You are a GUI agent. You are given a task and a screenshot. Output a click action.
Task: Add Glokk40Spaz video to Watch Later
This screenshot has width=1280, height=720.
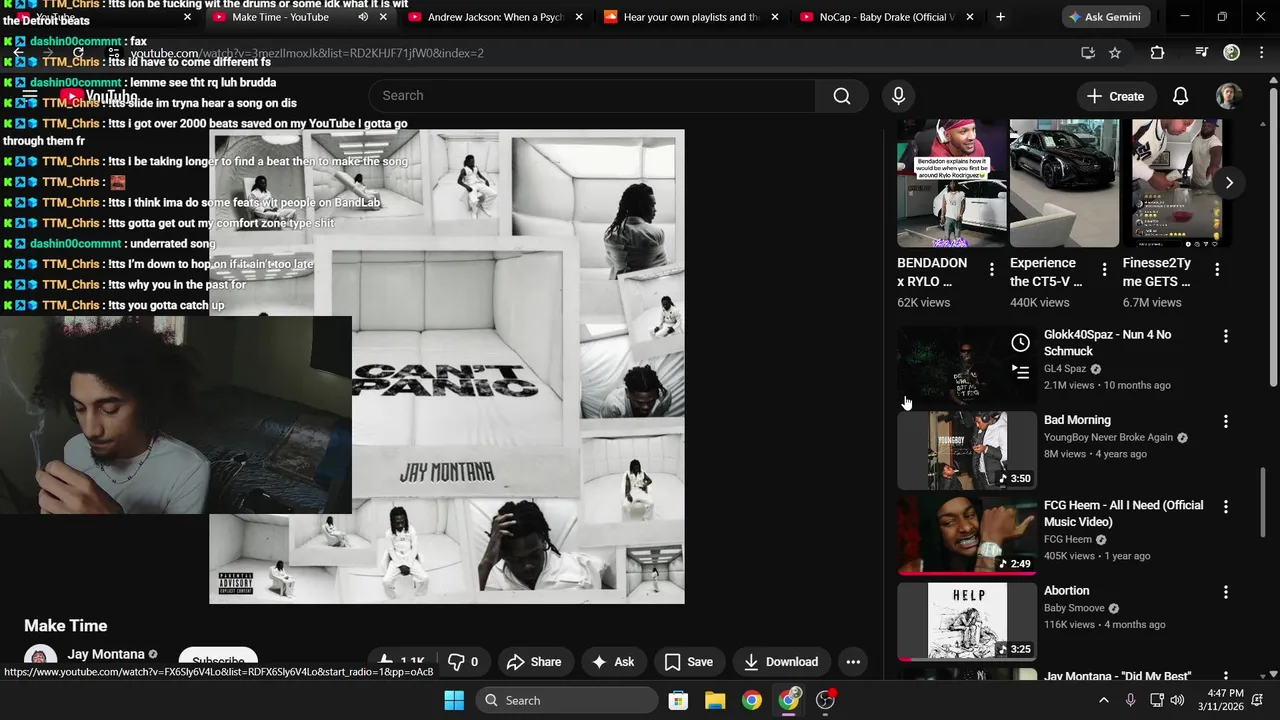[x=1020, y=343]
